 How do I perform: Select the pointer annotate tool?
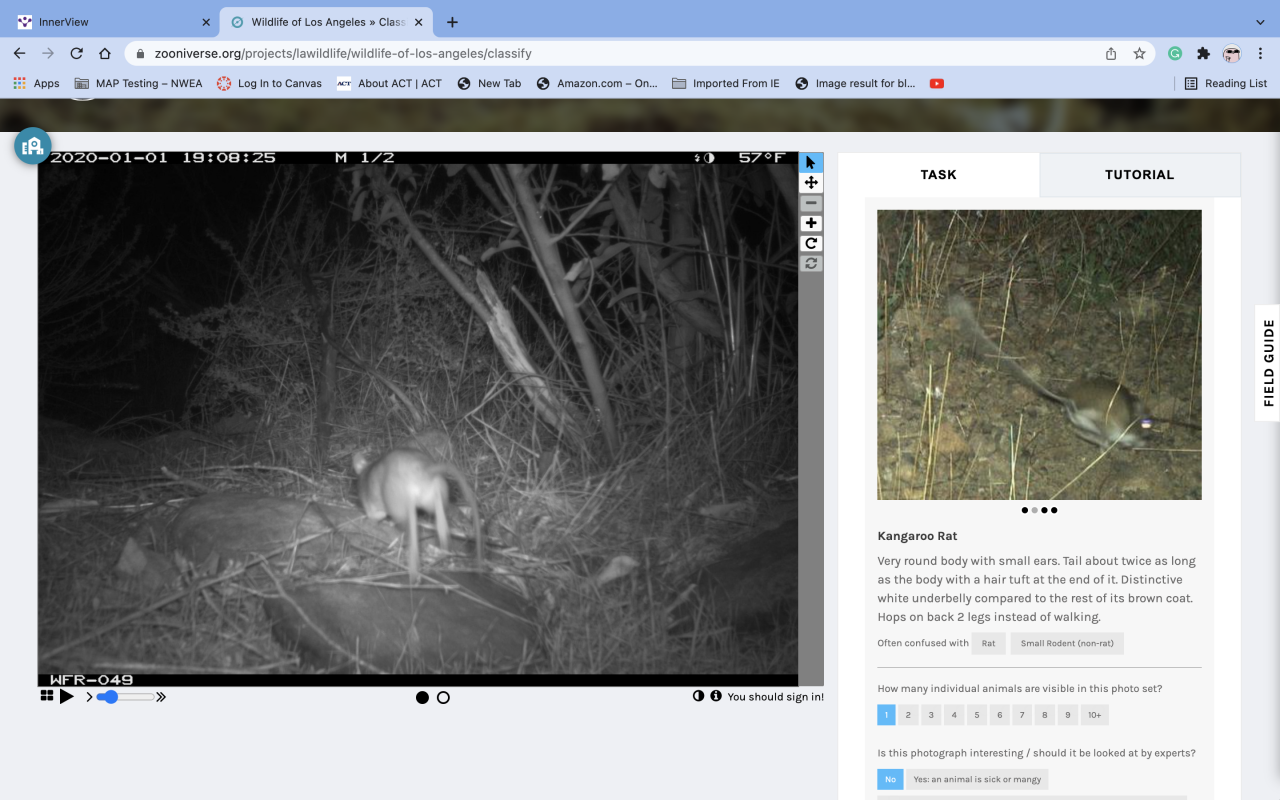[811, 162]
